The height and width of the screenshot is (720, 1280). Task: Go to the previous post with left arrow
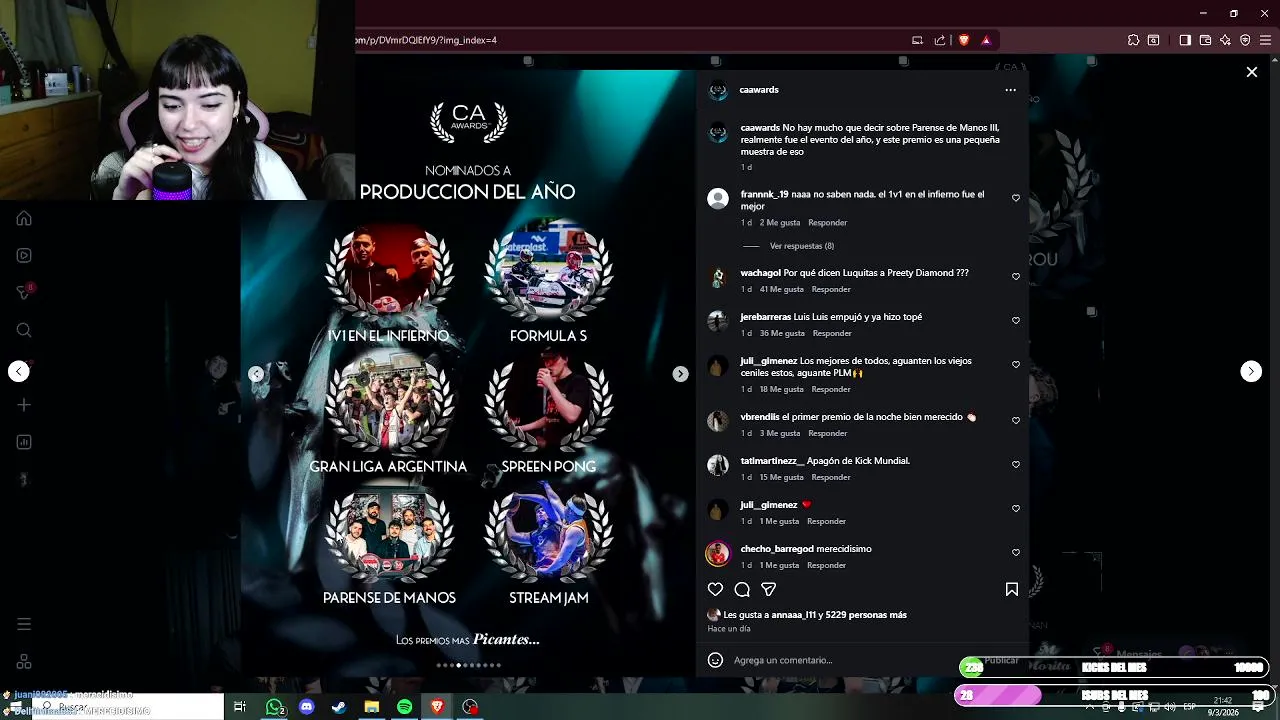pyautogui.click(x=19, y=371)
